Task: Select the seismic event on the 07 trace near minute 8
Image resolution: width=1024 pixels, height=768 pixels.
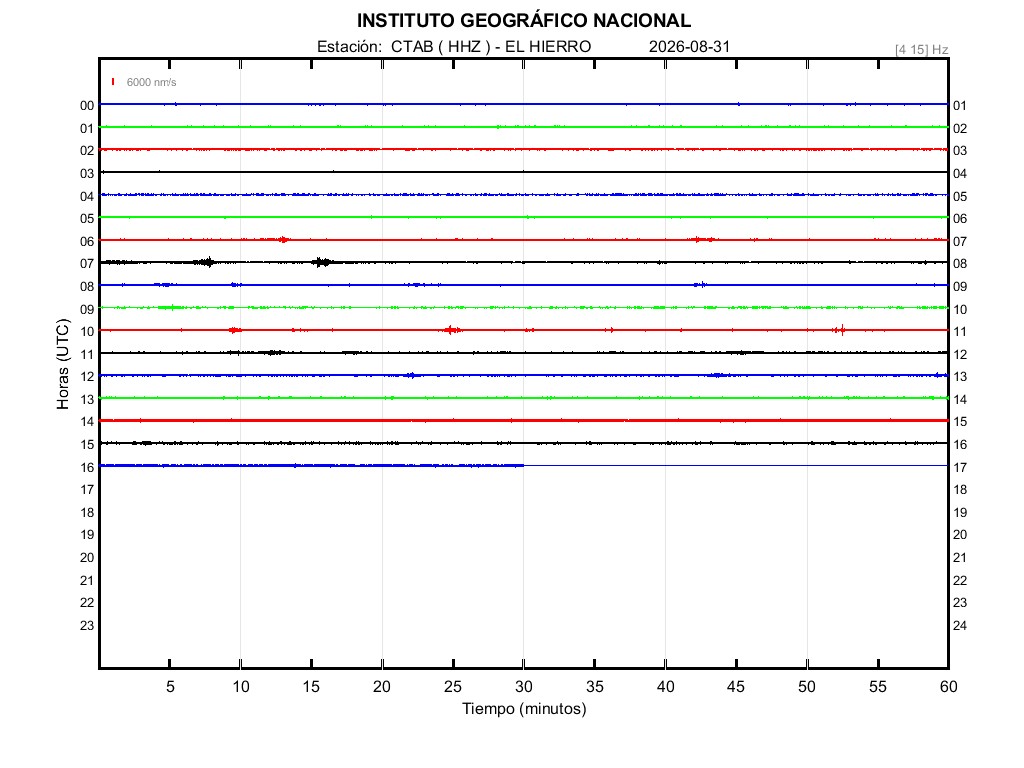Action: coord(205,263)
